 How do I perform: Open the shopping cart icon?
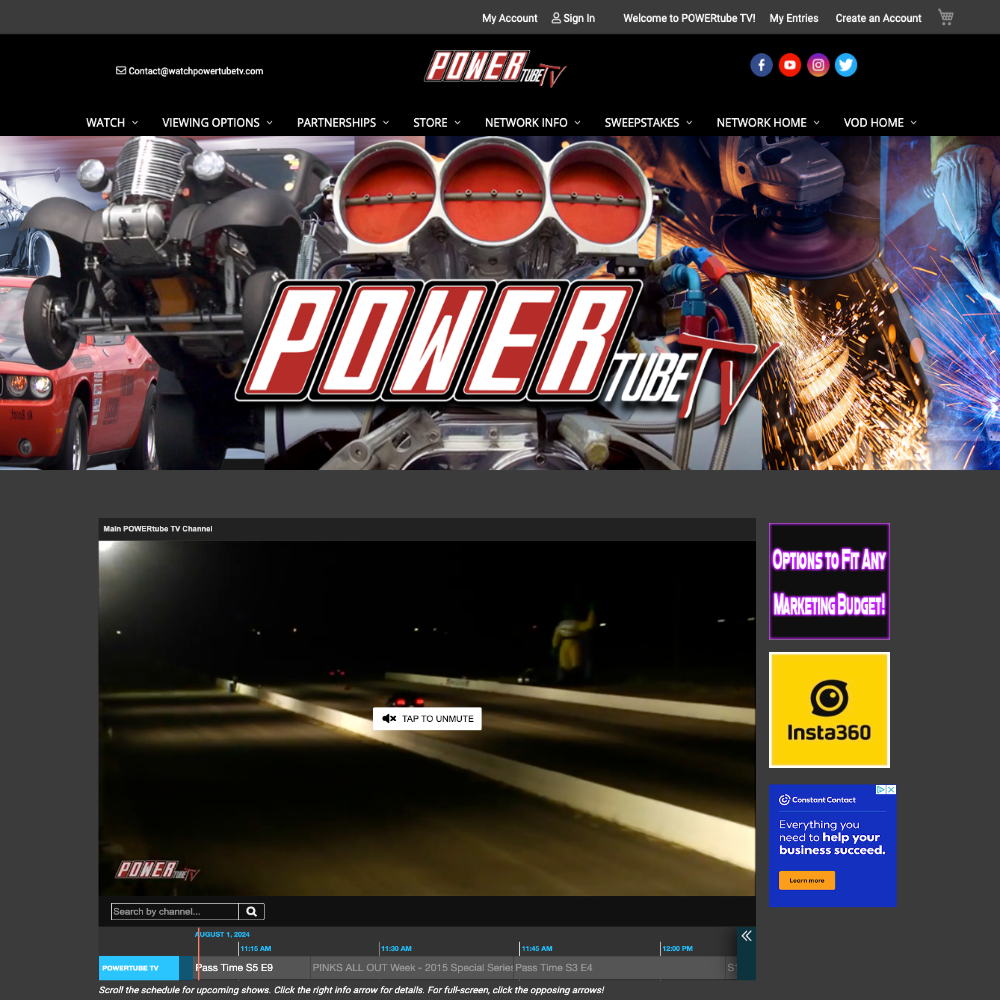point(945,17)
